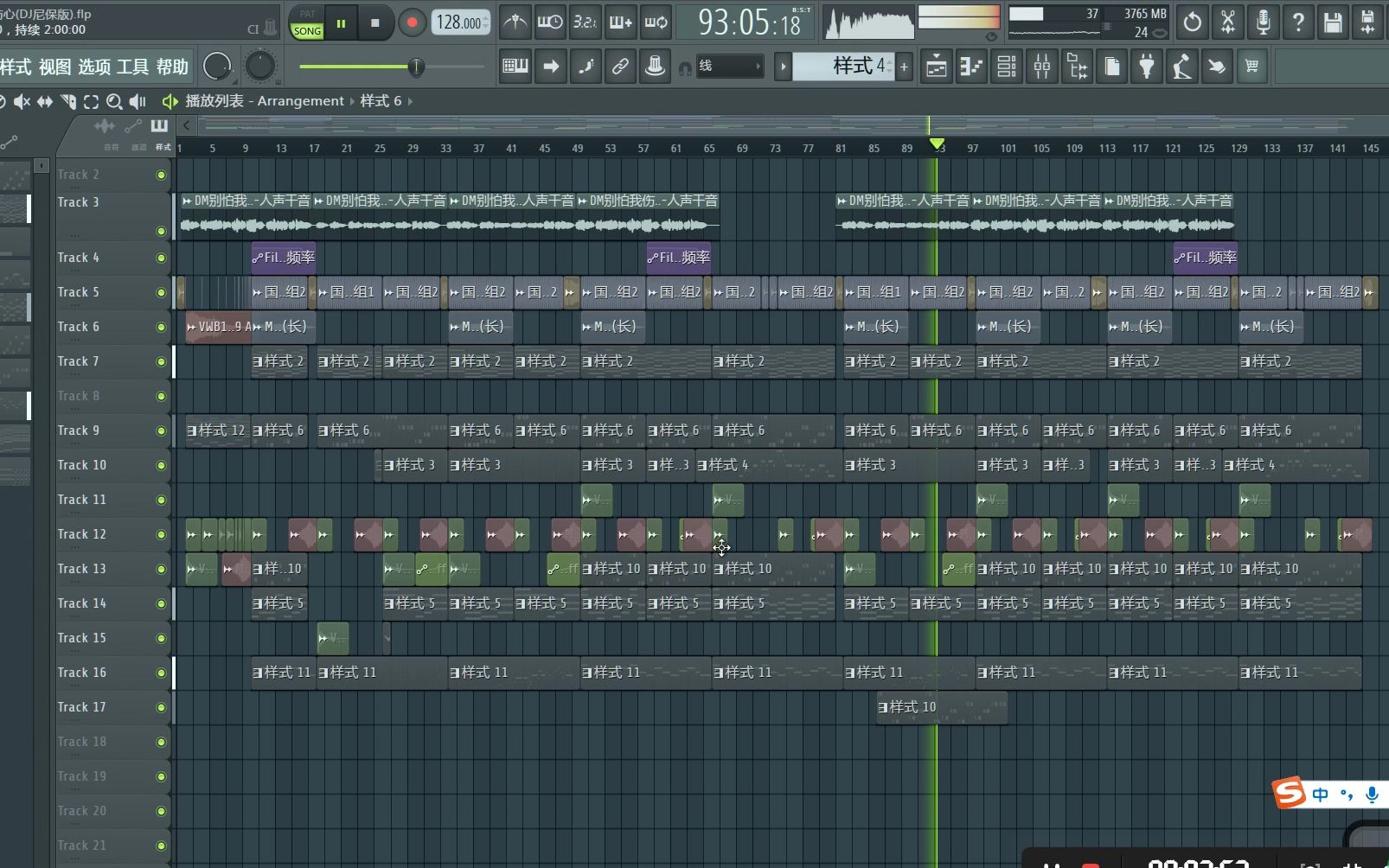This screenshot has width=1389, height=868.
Task: Mute Track 7 with its green light
Action: pyautogui.click(x=161, y=361)
